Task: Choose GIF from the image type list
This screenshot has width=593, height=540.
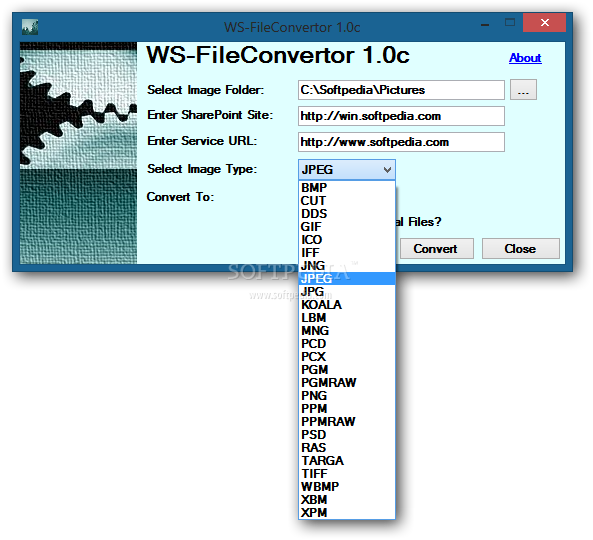Action: [347, 227]
